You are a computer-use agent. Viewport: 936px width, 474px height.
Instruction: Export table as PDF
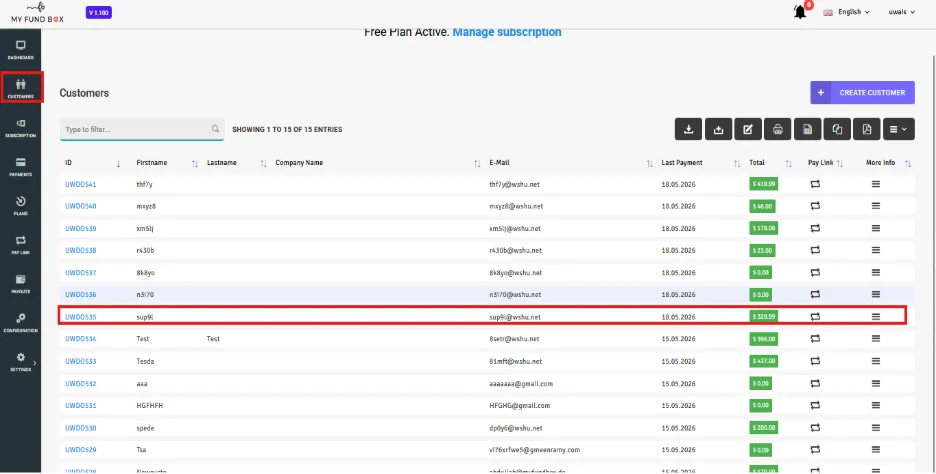pos(867,129)
